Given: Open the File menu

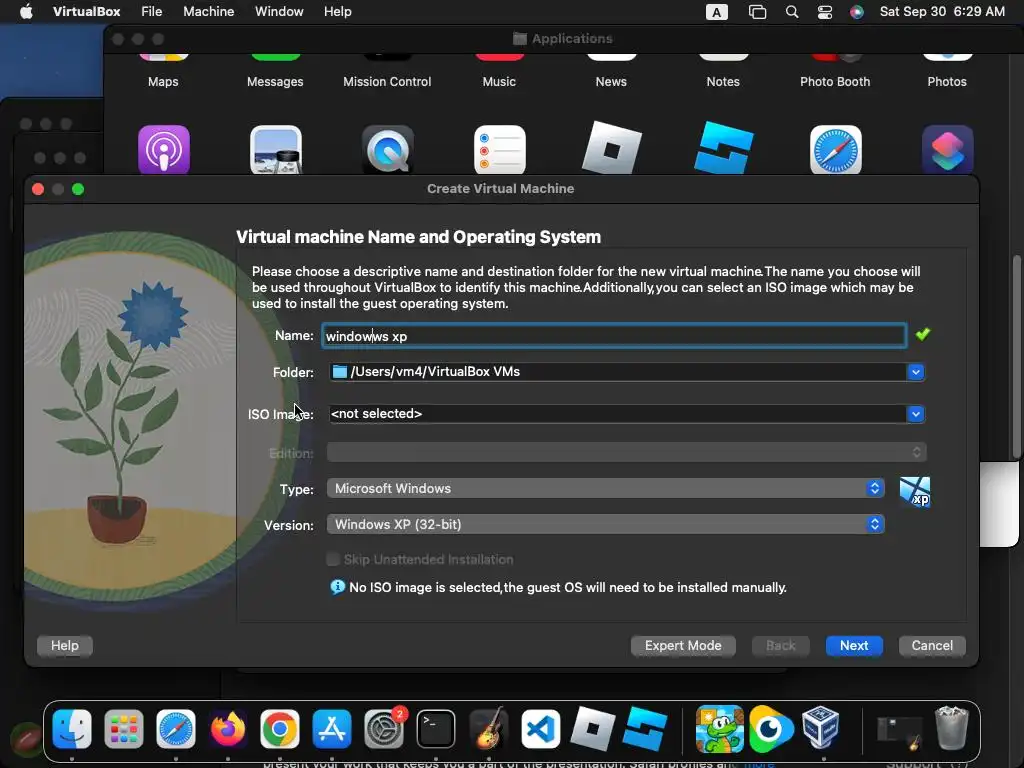Looking at the screenshot, I should [152, 12].
